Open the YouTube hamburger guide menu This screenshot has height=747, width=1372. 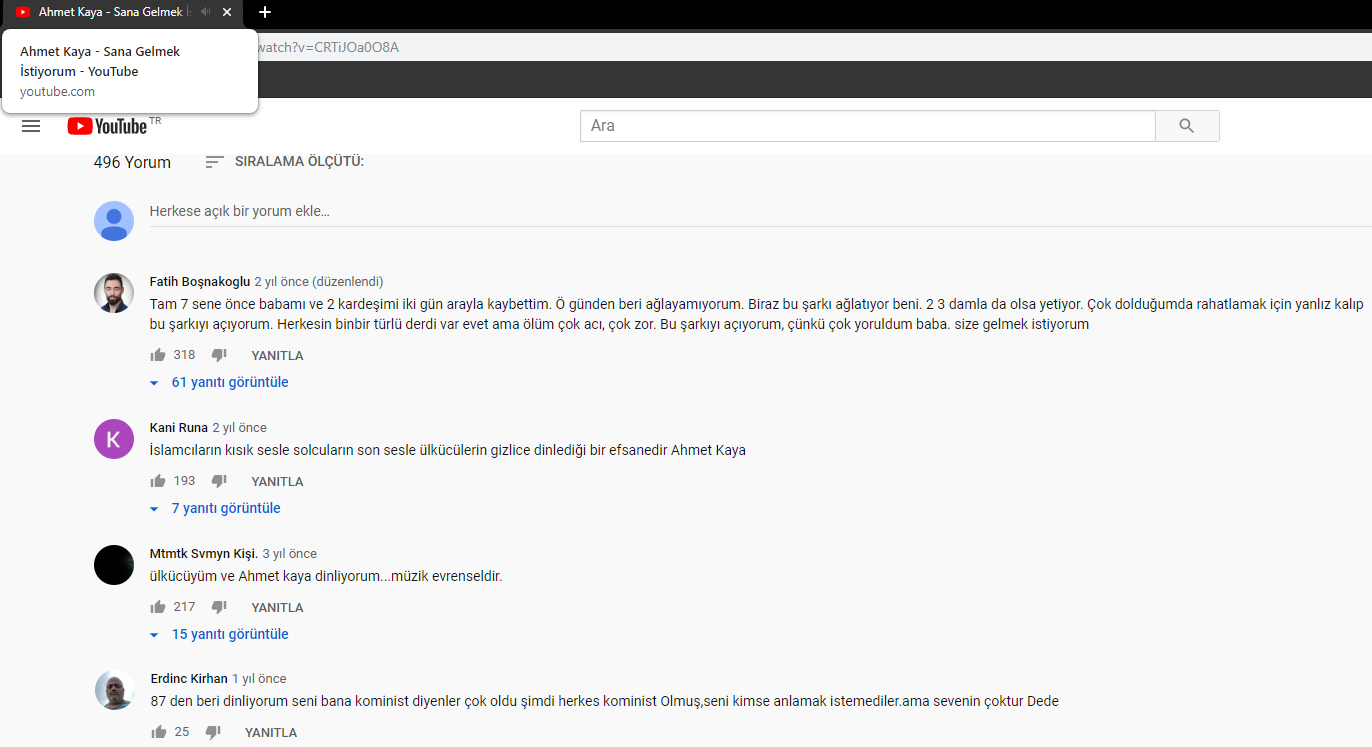pyautogui.click(x=31, y=126)
